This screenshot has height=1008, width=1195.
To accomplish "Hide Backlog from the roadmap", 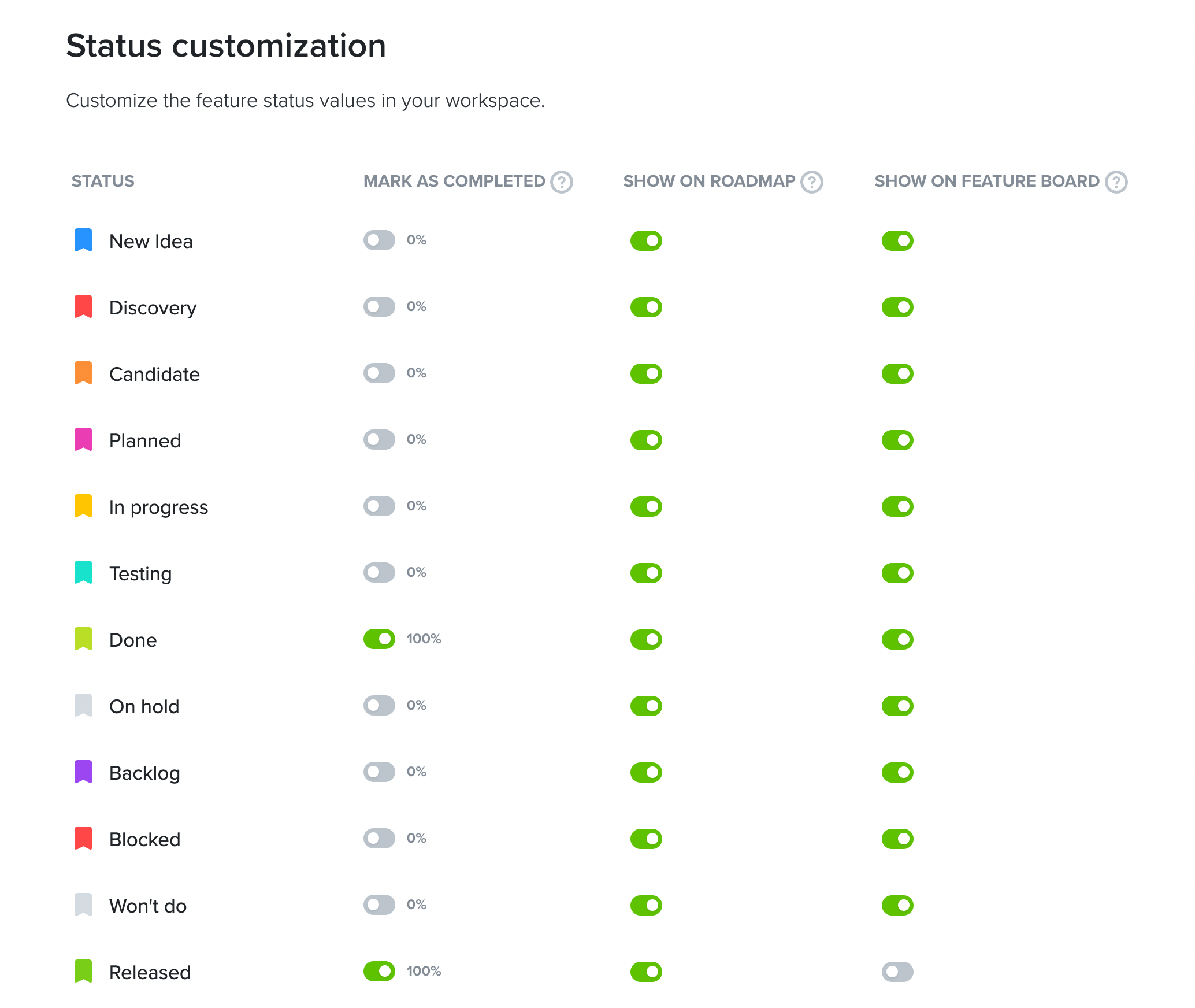I will coord(646,772).
